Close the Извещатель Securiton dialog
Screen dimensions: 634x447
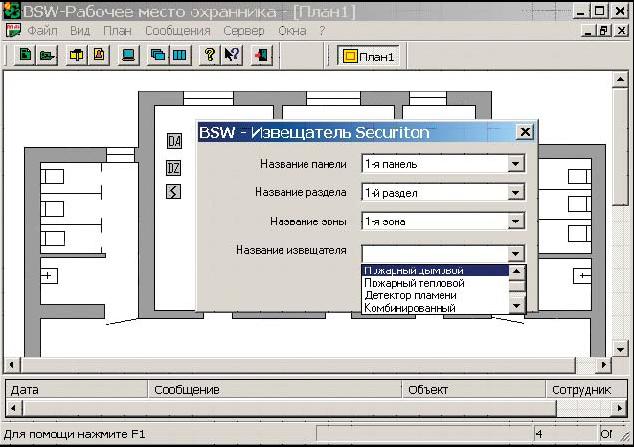point(525,132)
